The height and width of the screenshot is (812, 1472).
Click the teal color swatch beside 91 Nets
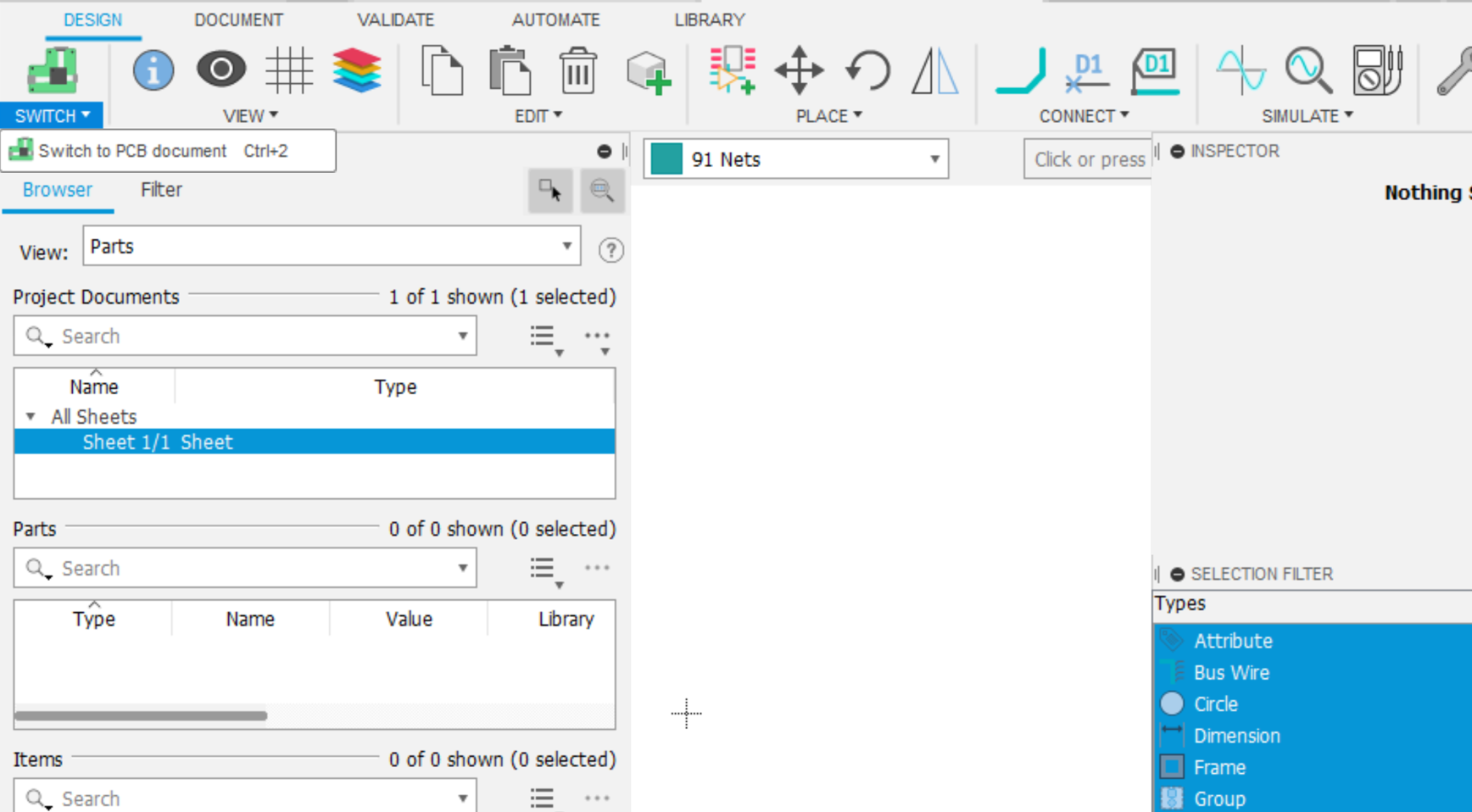click(x=666, y=159)
